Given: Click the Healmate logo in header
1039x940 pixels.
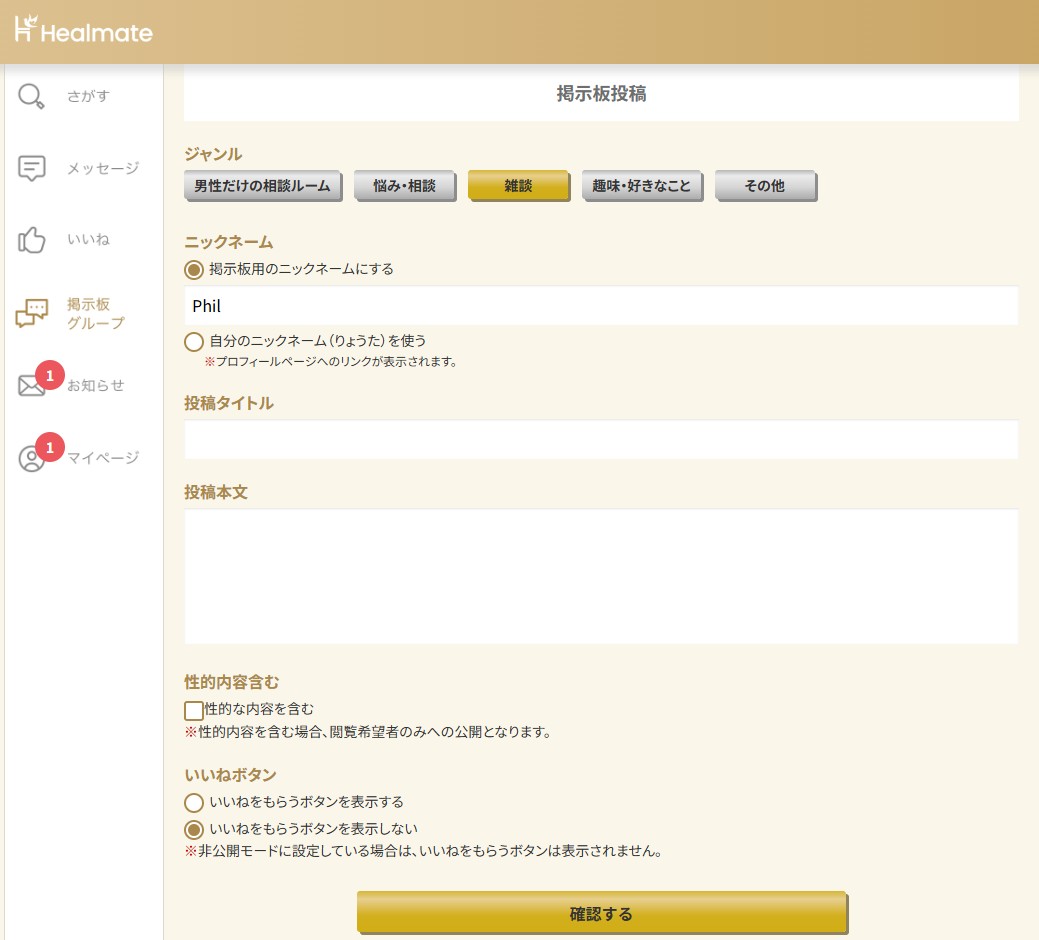Looking at the screenshot, I should [x=84, y=30].
